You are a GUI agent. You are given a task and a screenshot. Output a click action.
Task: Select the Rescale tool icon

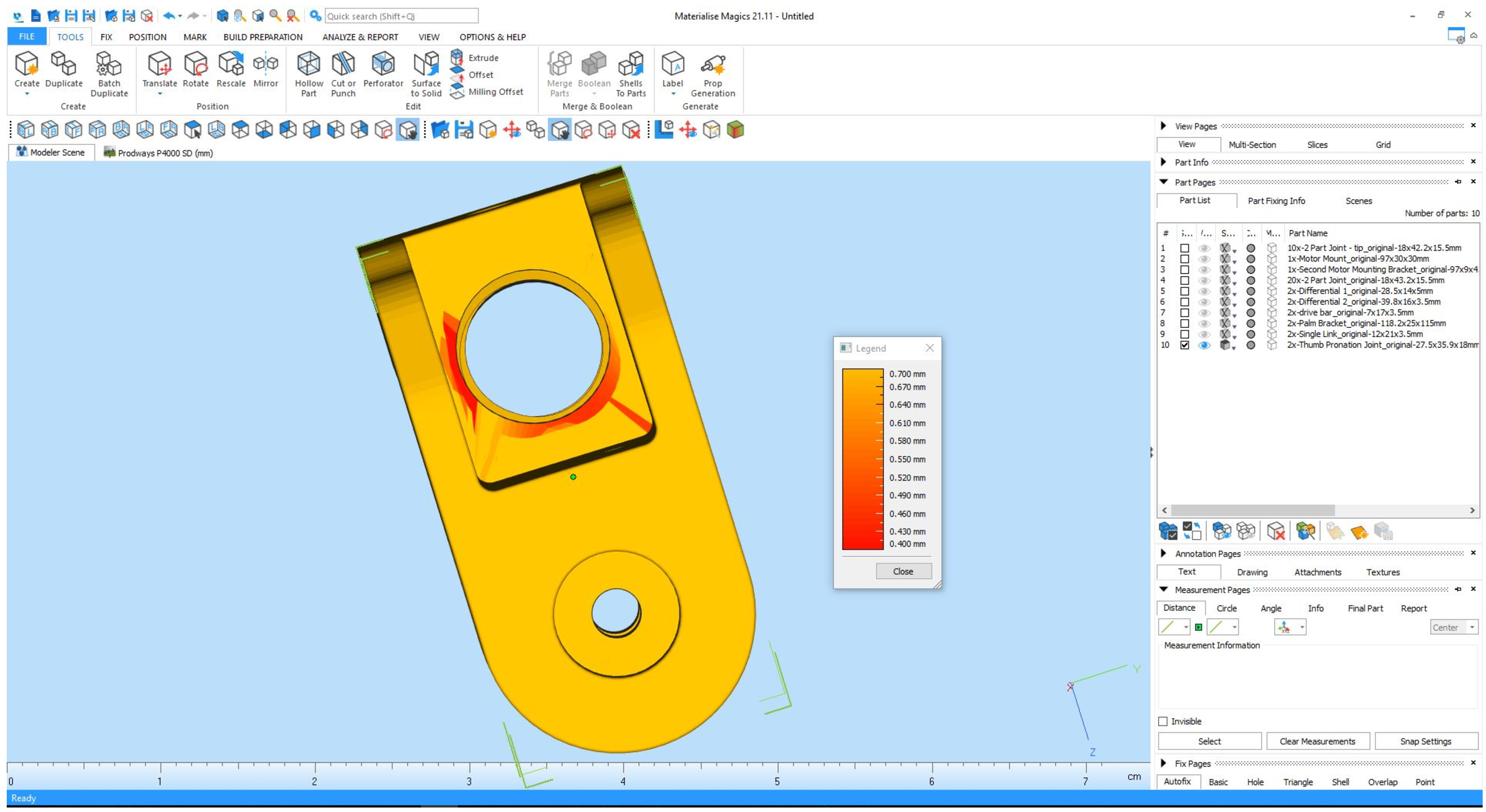pyautogui.click(x=231, y=65)
